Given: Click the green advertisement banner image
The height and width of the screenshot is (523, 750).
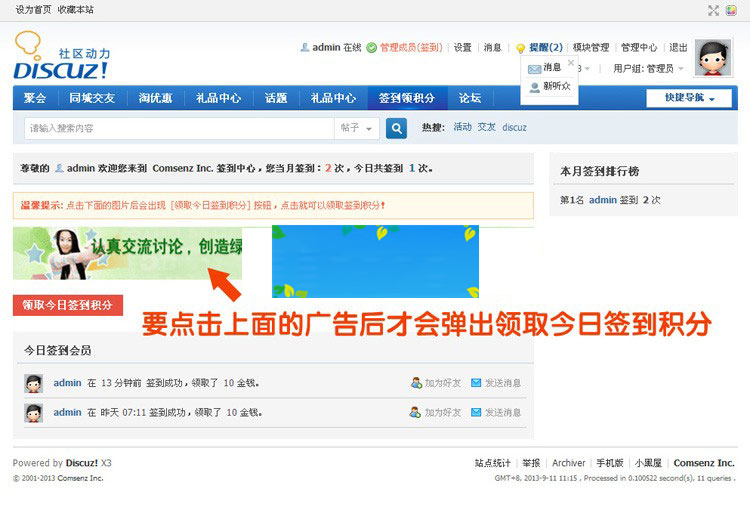Looking at the screenshot, I should pos(127,253).
